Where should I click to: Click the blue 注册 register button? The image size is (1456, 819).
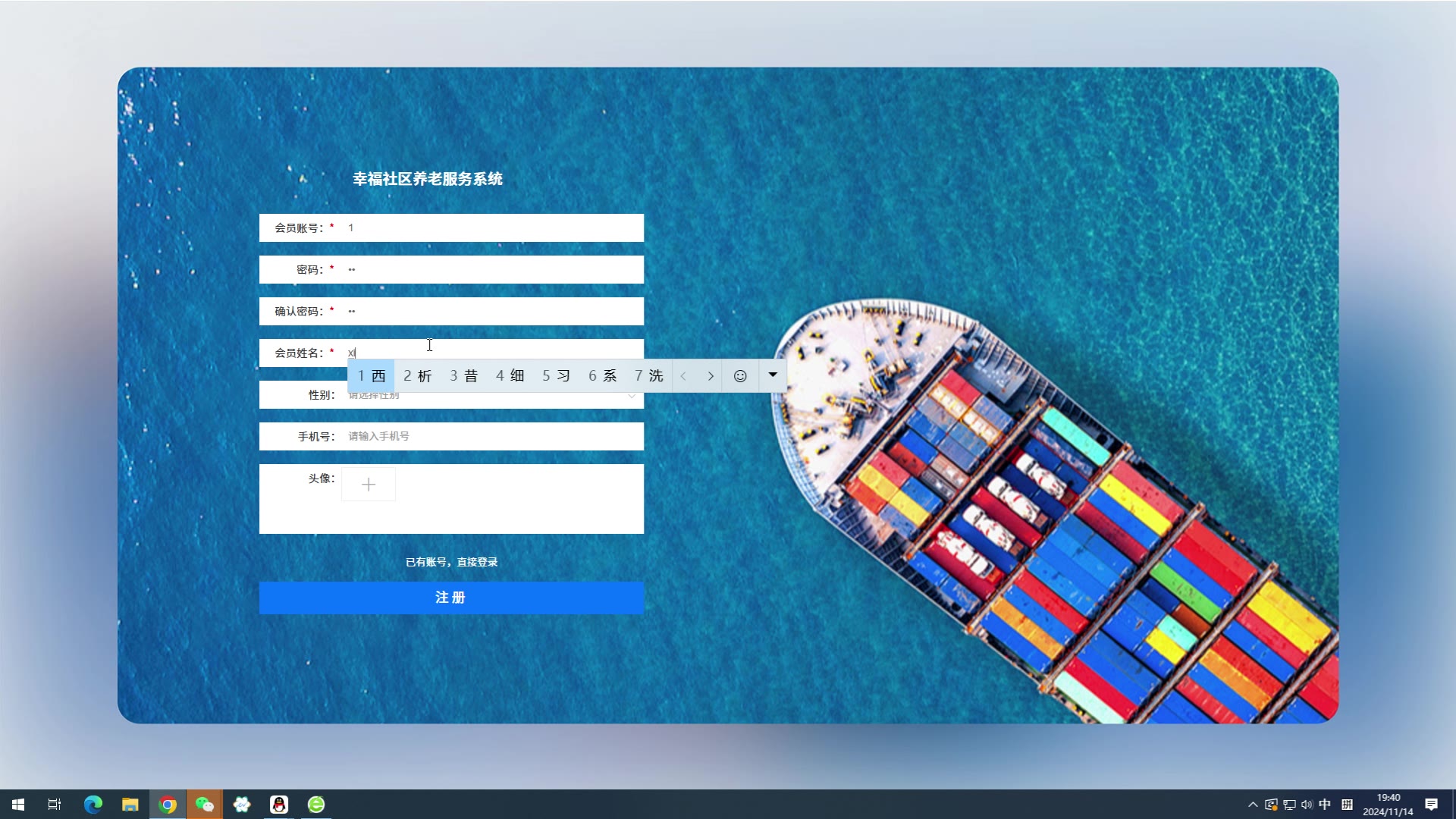(x=451, y=598)
